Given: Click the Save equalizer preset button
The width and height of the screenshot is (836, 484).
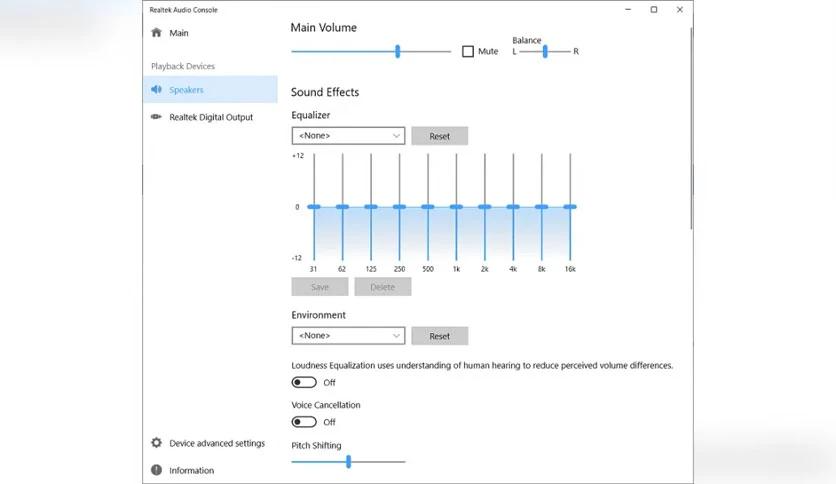Looking at the screenshot, I should tap(320, 287).
